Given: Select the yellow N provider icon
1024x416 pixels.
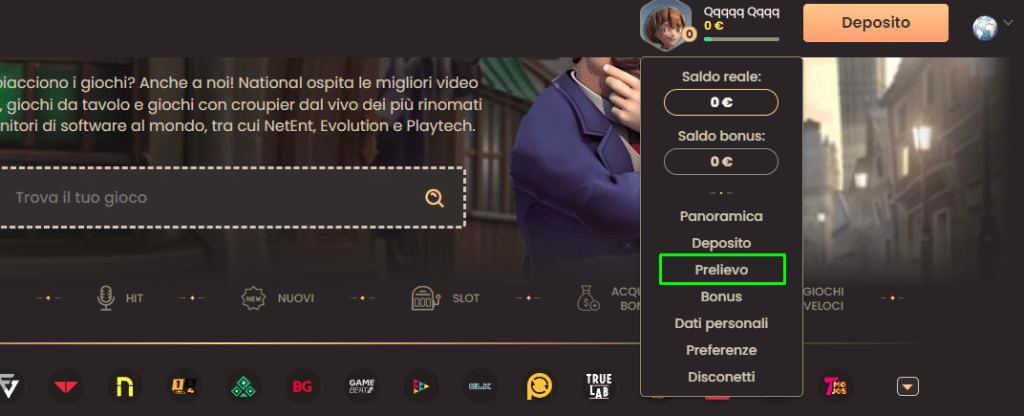Looking at the screenshot, I should [x=125, y=386].
